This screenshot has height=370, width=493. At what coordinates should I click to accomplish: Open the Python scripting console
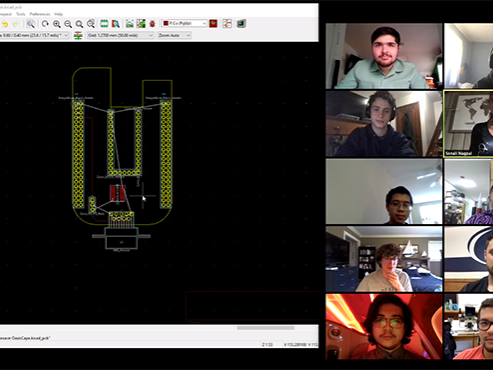click(x=241, y=23)
